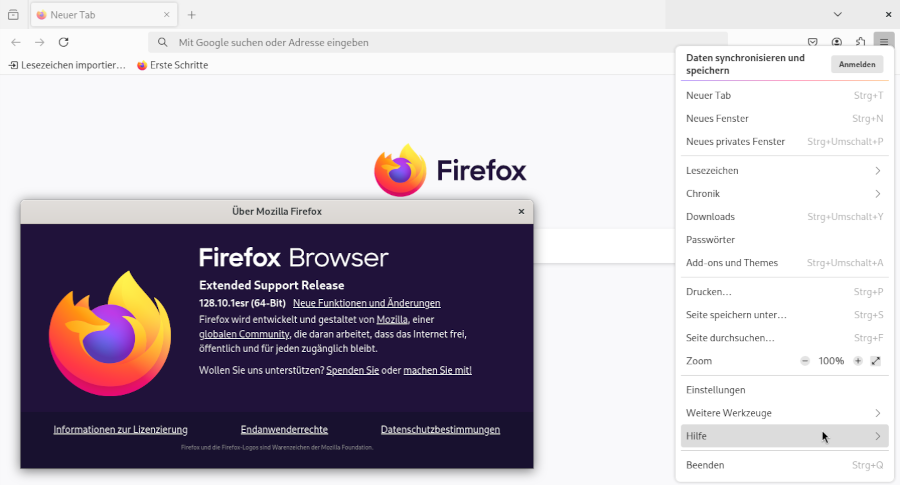Click Daten synchronisieren und speichern text
The width and height of the screenshot is (900, 485).
click(x=745, y=64)
